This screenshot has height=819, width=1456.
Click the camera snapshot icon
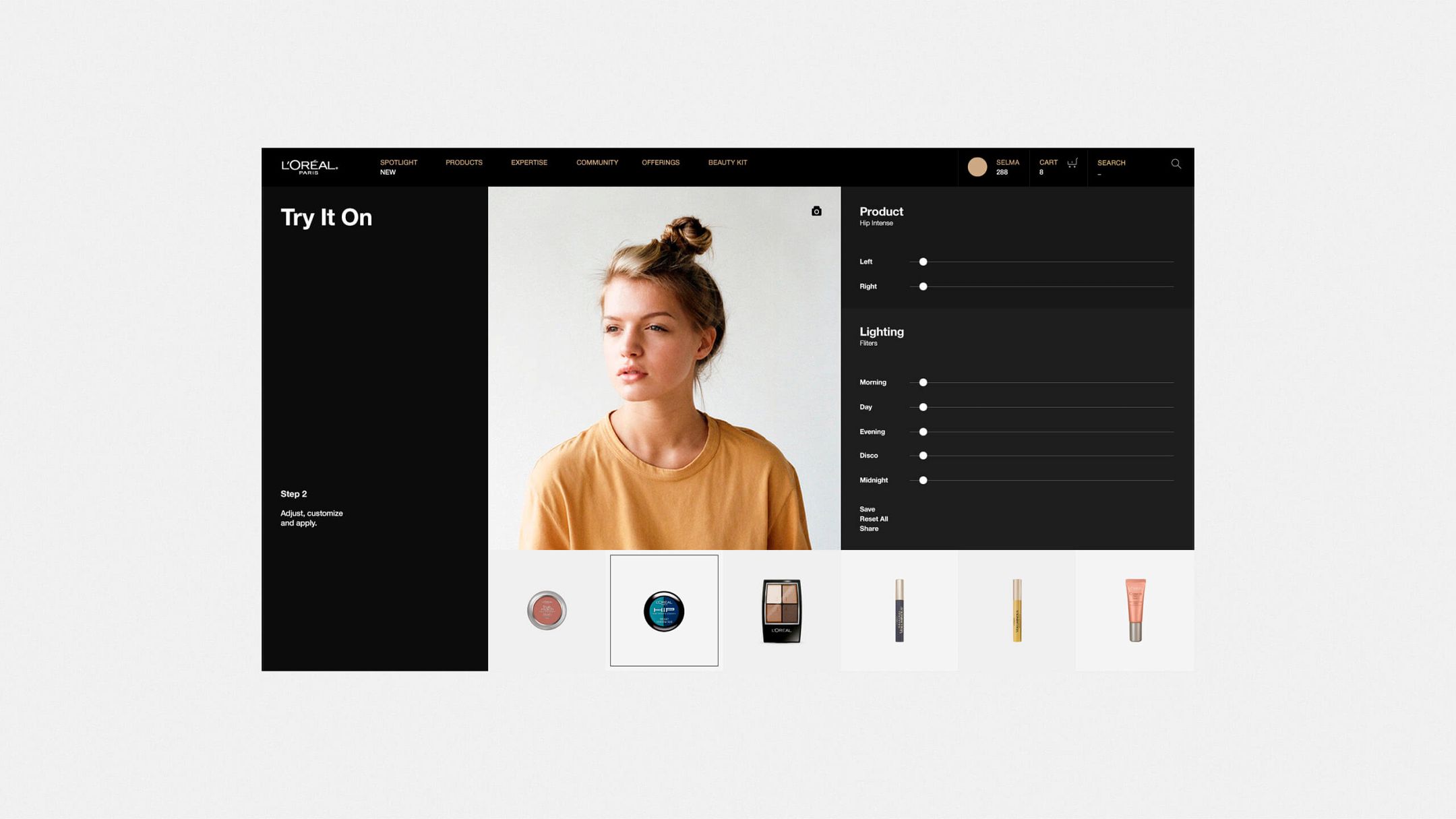point(816,211)
